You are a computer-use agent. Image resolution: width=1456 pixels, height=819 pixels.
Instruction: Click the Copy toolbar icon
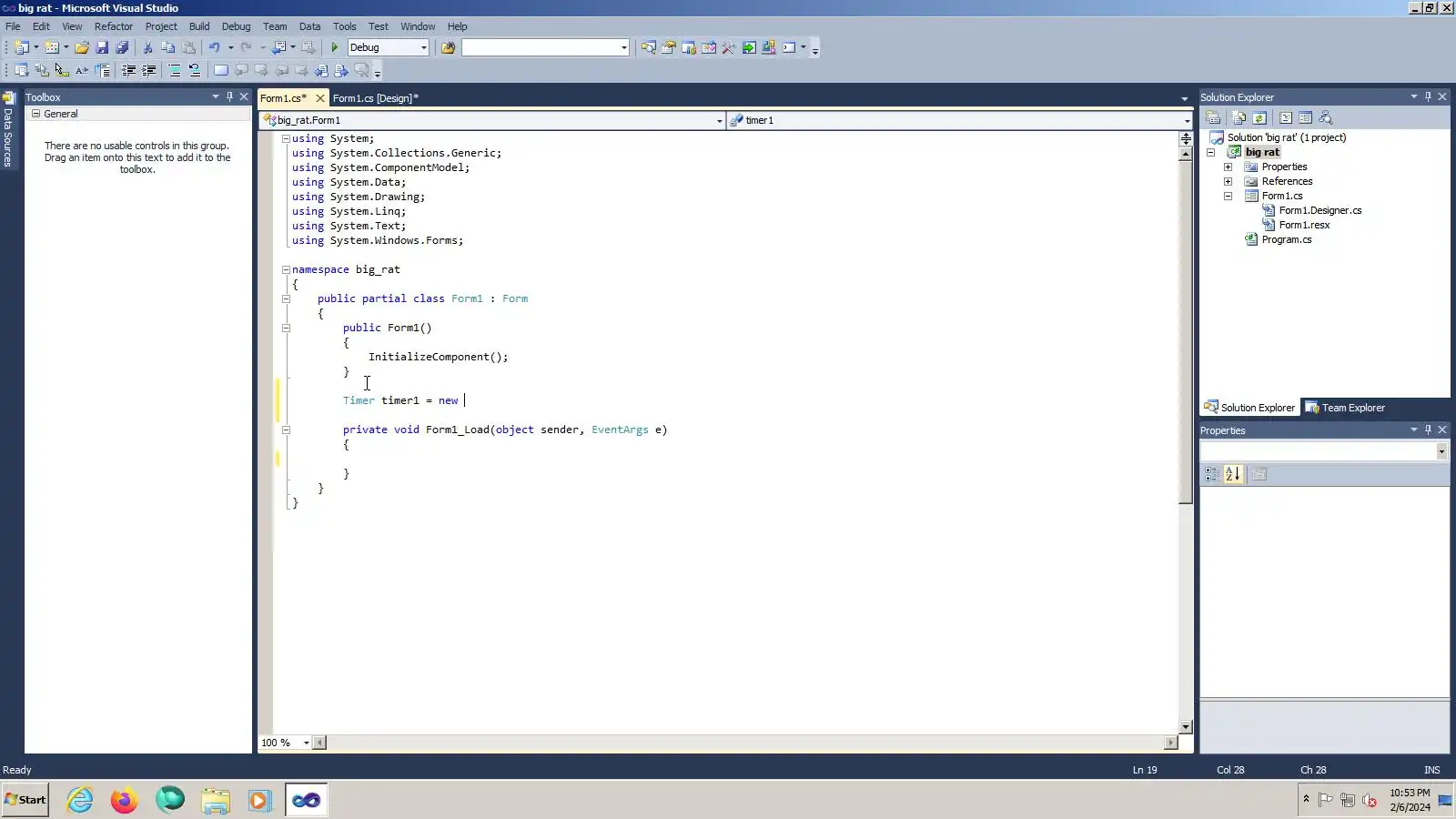[x=168, y=47]
